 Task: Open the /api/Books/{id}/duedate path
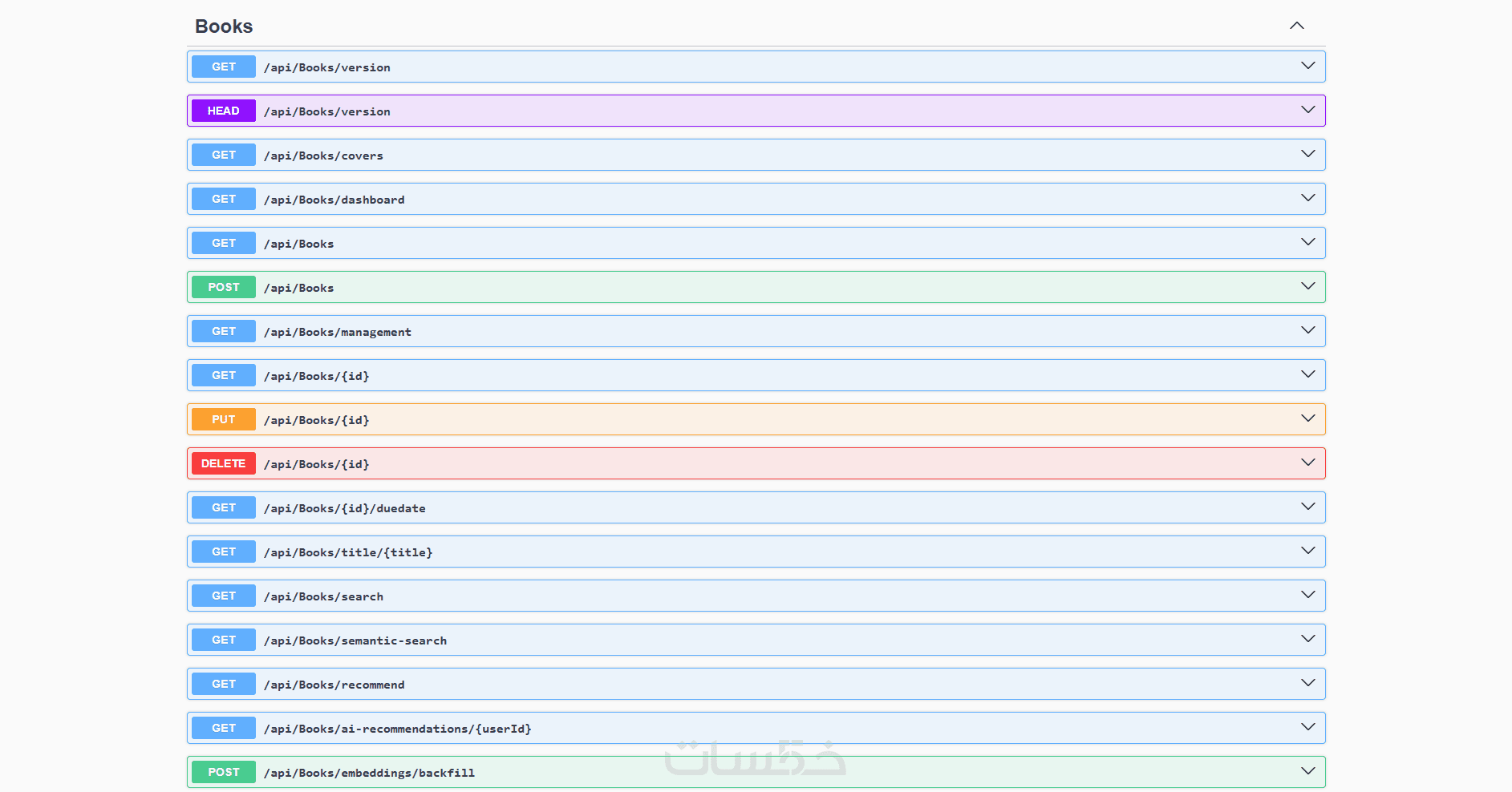click(x=345, y=508)
